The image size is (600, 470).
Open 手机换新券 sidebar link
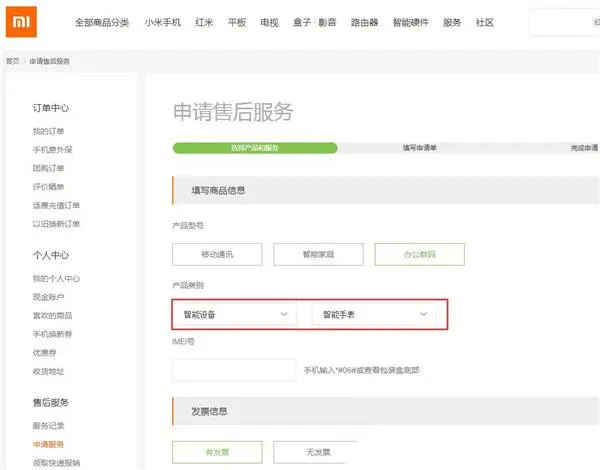point(52,334)
